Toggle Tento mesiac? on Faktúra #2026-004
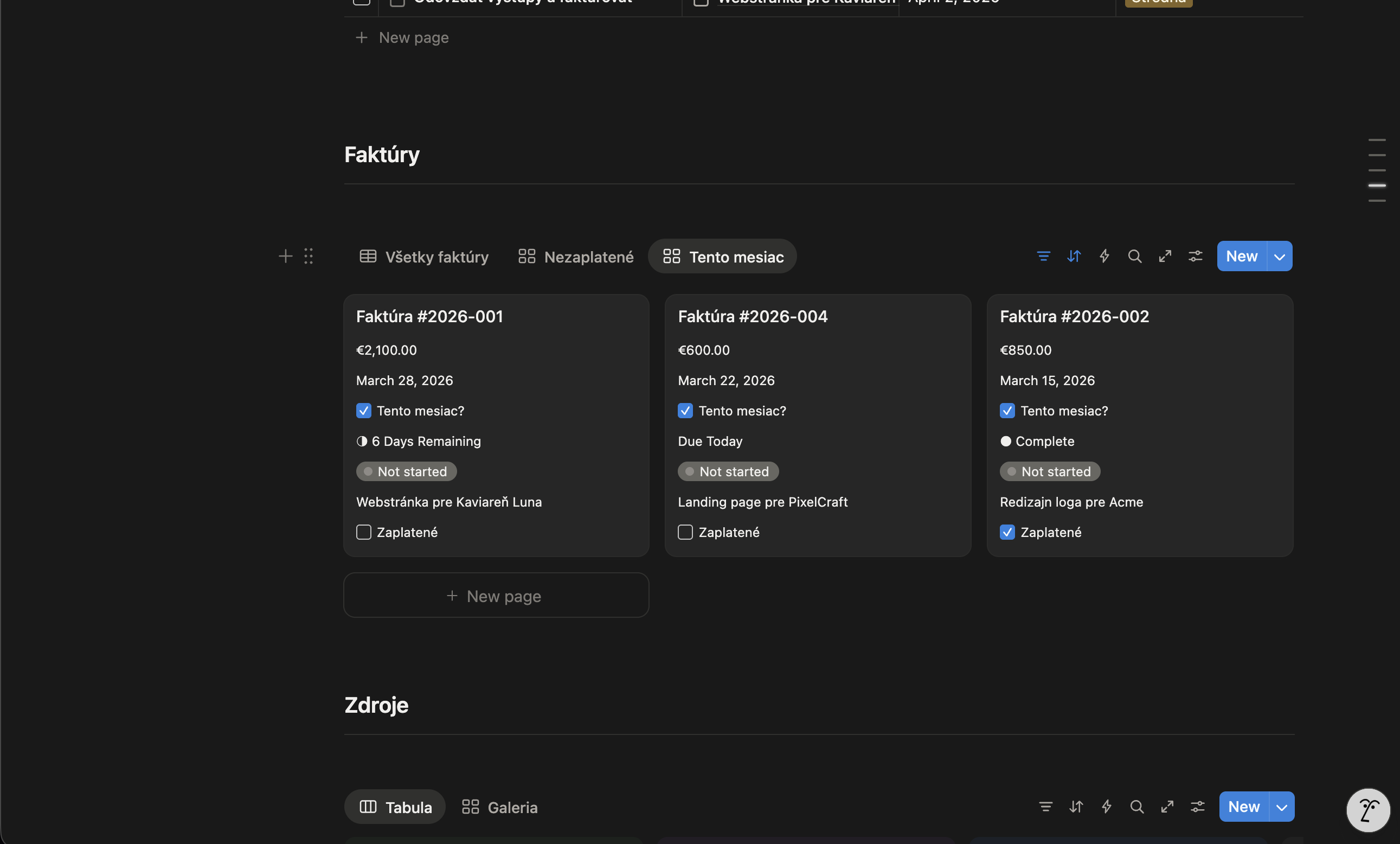This screenshot has width=1400, height=844. (x=685, y=411)
